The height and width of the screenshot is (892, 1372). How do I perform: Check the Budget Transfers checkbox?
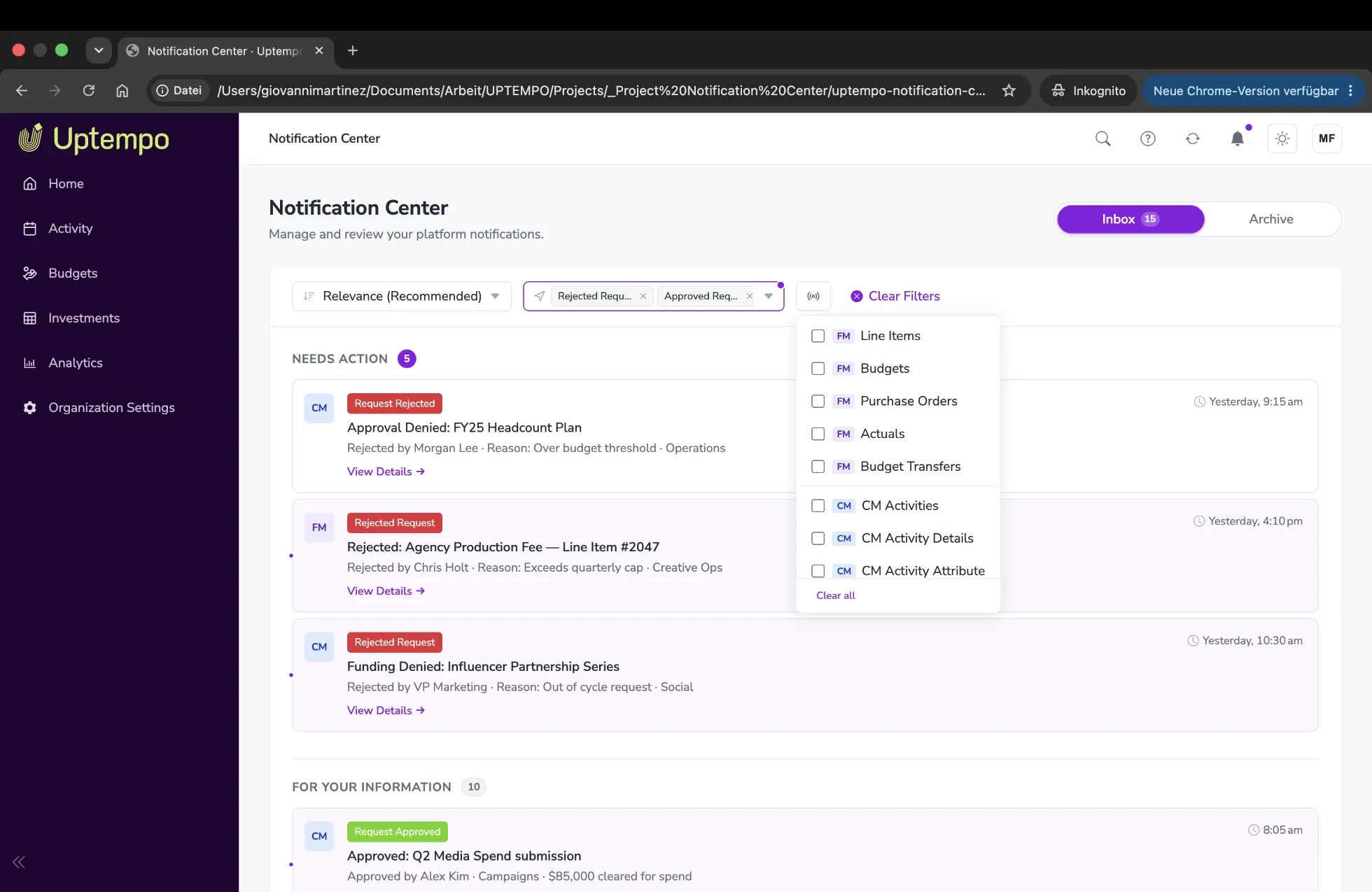point(818,467)
